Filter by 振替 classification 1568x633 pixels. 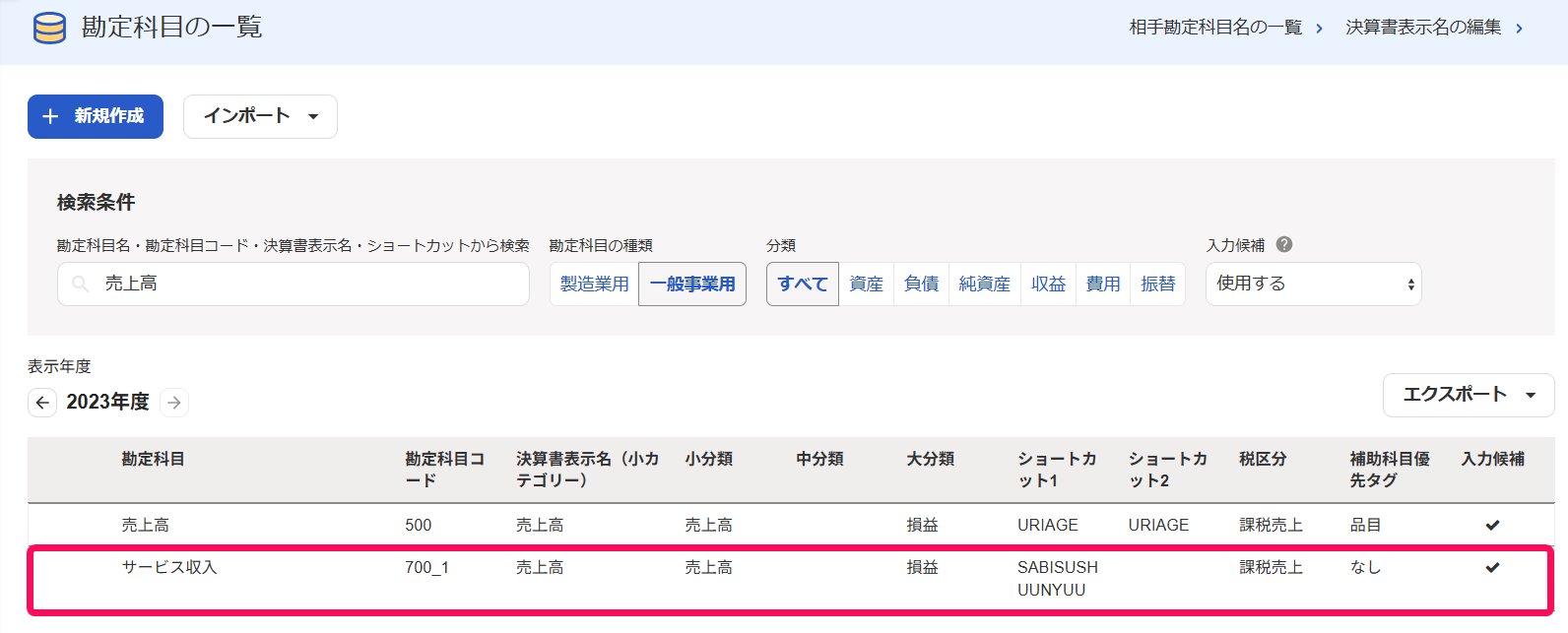1158,284
